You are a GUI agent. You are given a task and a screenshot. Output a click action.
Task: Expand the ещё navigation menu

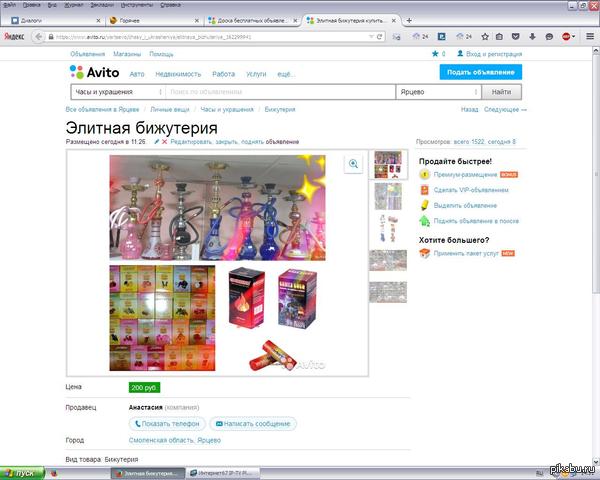coord(286,74)
